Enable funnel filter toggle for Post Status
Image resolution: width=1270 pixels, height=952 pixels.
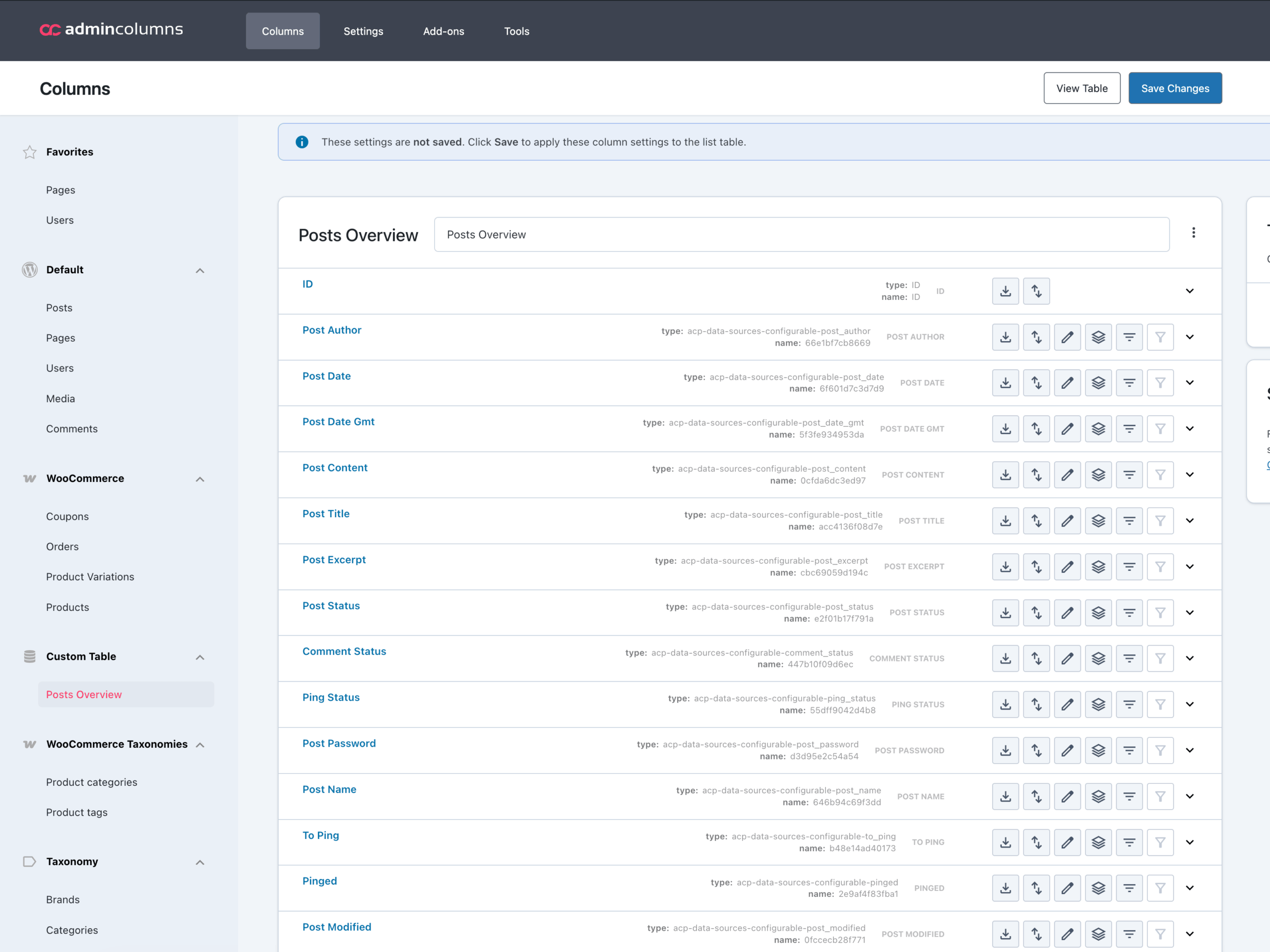pyautogui.click(x=1160, y=612)
